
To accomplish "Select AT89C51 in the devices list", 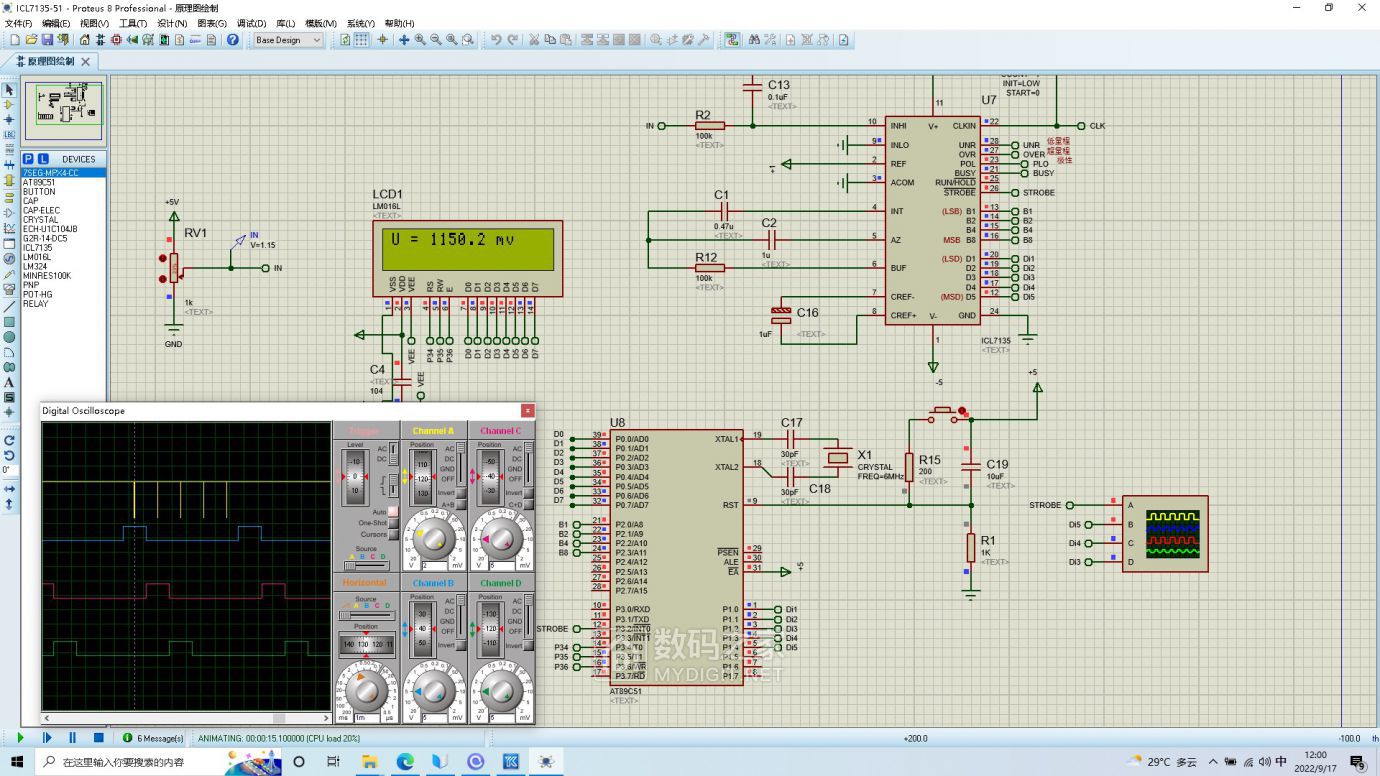I will [x=39, y=182].
